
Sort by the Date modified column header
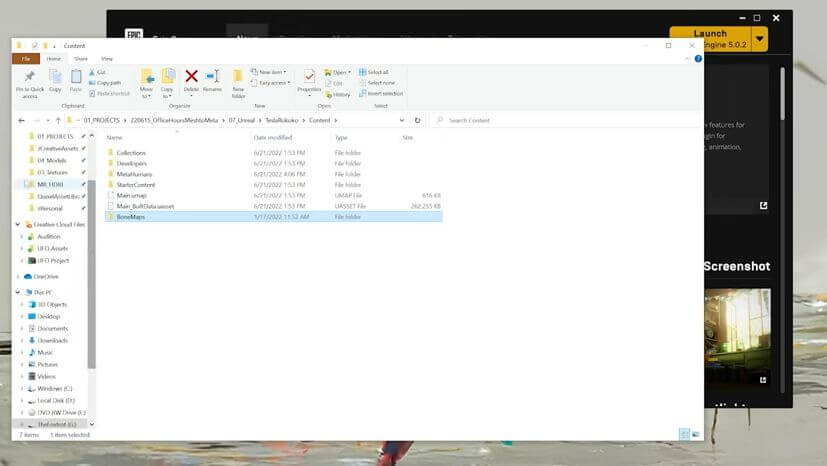click(x=273, y=138)
